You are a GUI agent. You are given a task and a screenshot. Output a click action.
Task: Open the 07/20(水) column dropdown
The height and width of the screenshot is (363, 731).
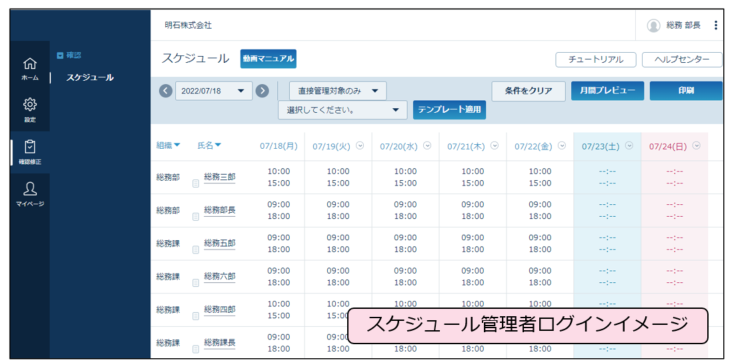click(x=427, y=146)
